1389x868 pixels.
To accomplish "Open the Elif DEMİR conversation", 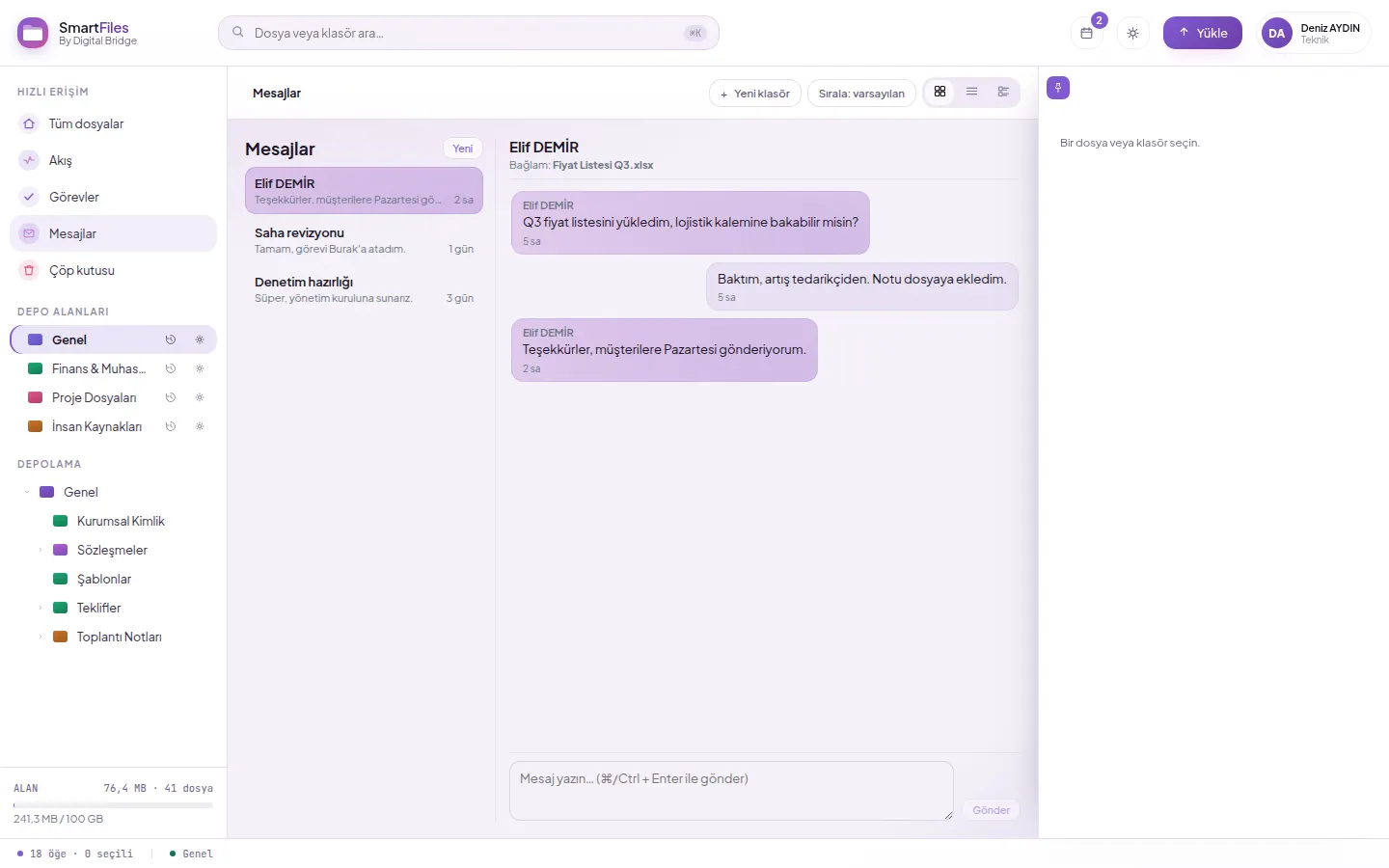I will pyautogui.click(x=364, y=190).
